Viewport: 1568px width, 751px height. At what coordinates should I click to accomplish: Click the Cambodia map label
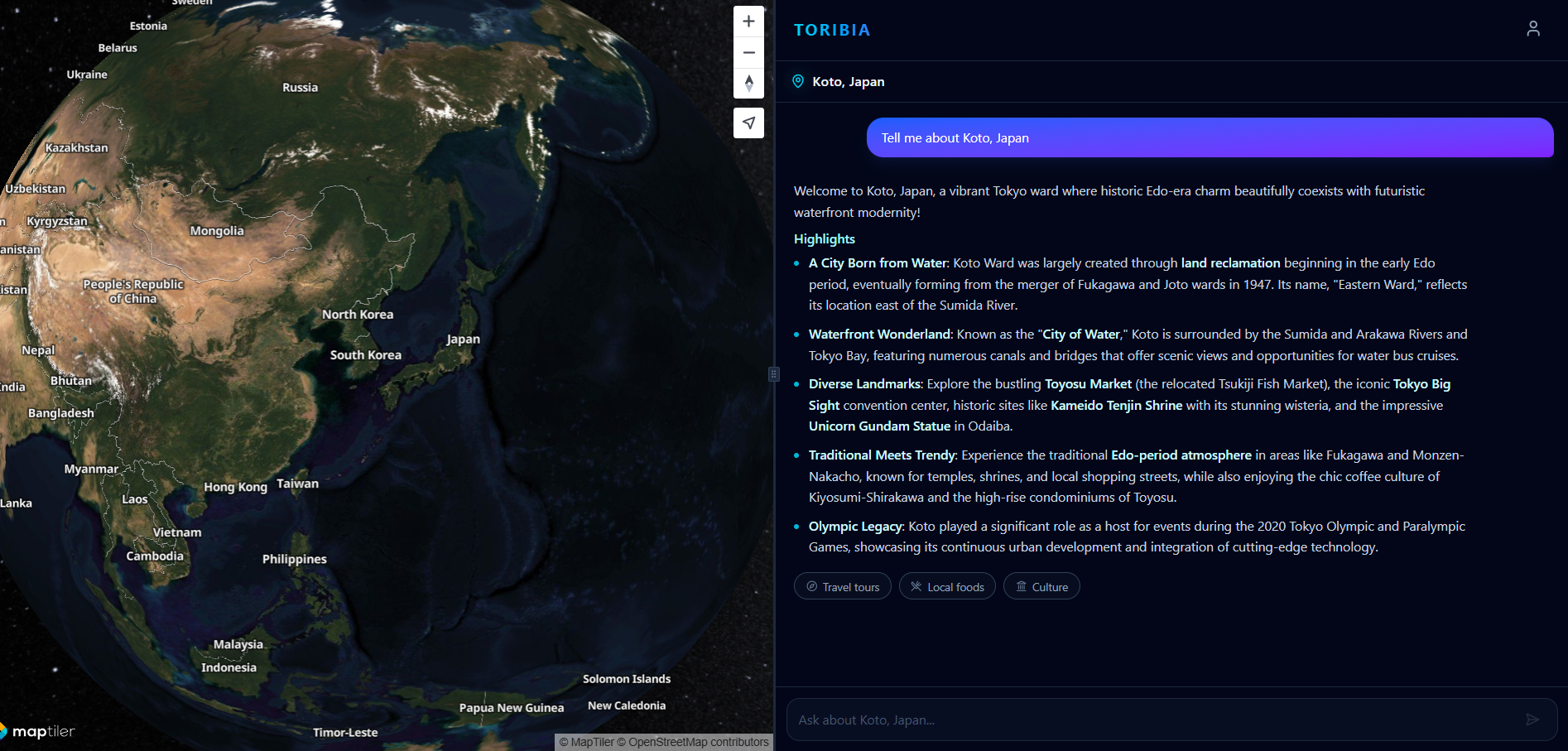coord(155,556)
